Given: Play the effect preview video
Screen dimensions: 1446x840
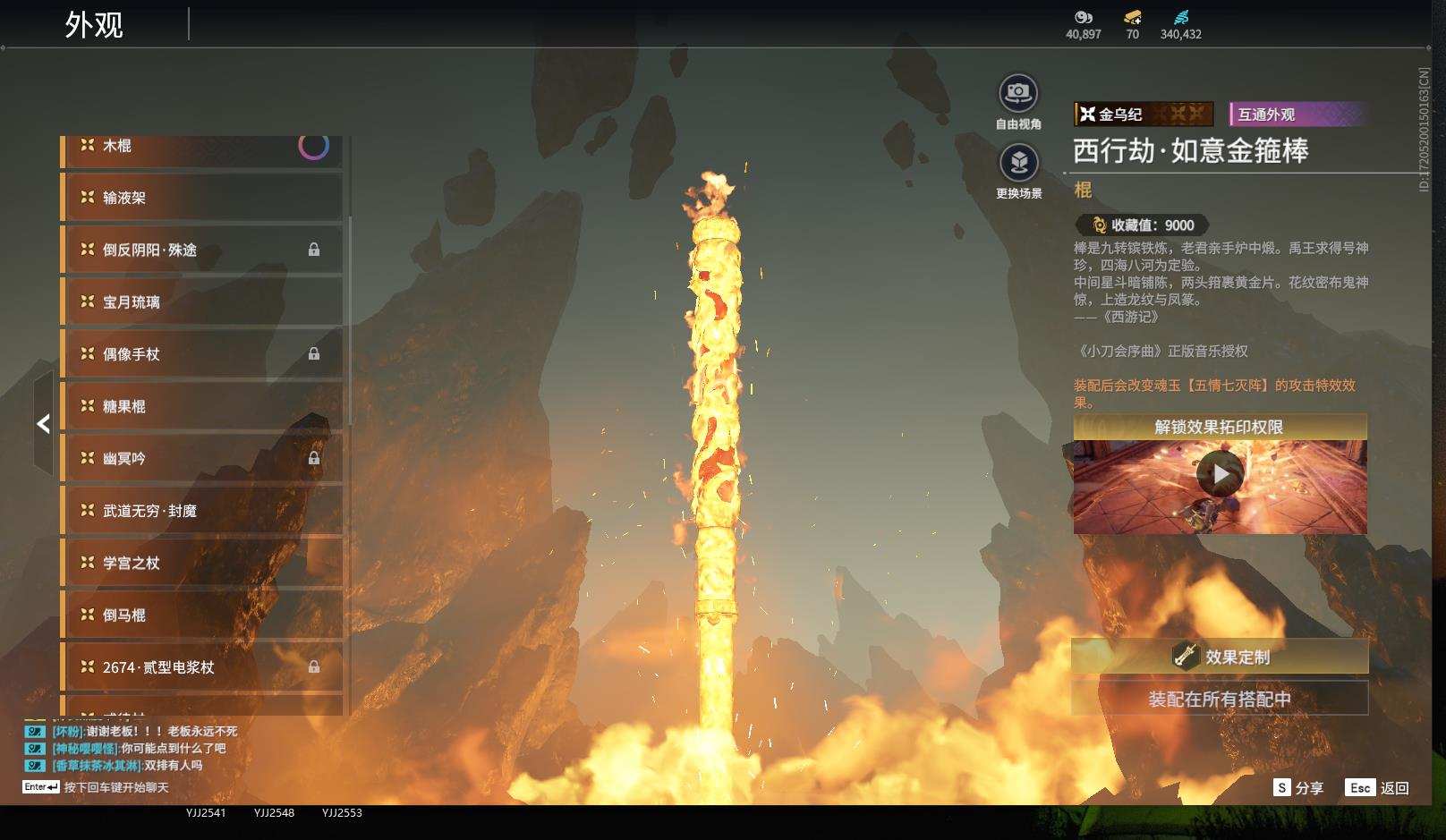Looking at the screenshot, I should (x=1220, y=474).
